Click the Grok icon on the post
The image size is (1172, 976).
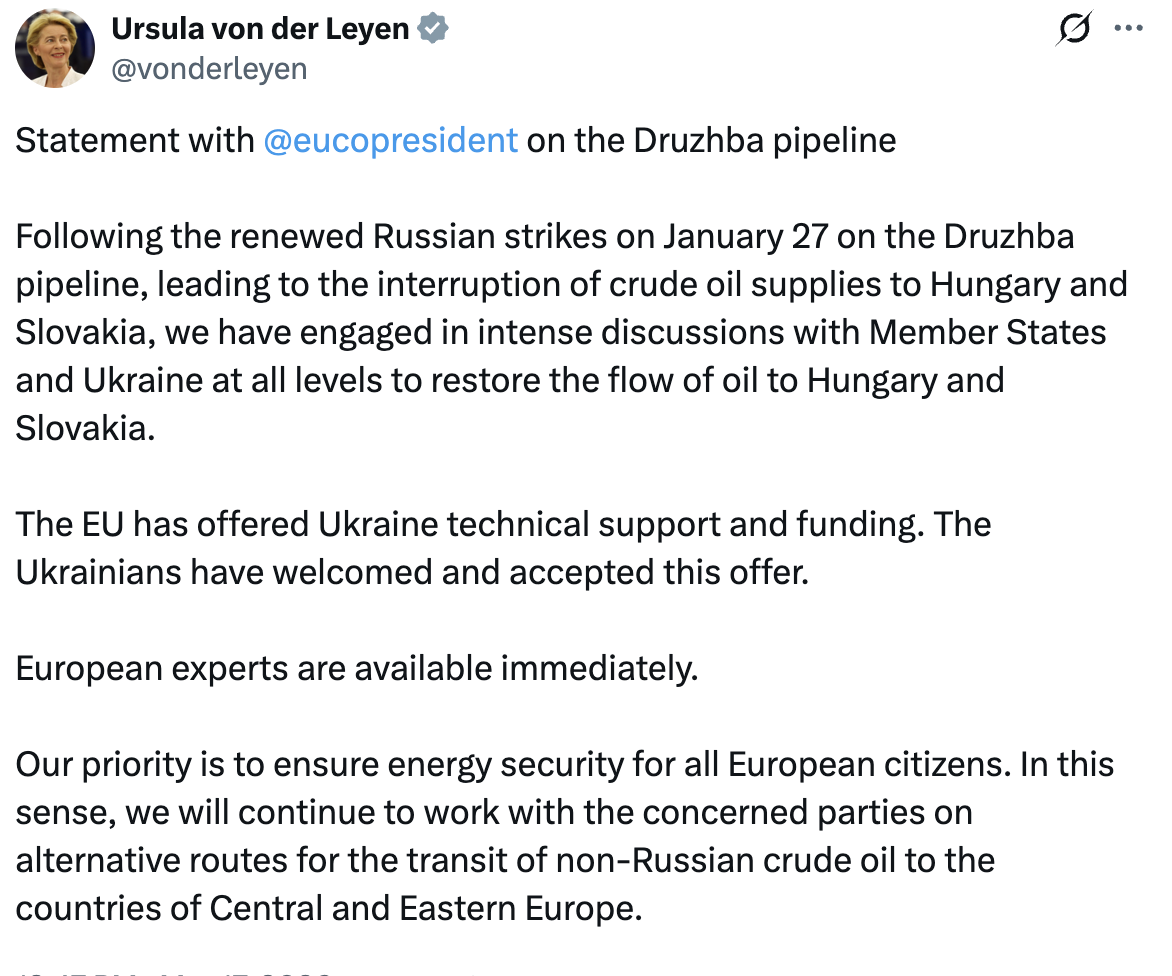click(1073, 31)
